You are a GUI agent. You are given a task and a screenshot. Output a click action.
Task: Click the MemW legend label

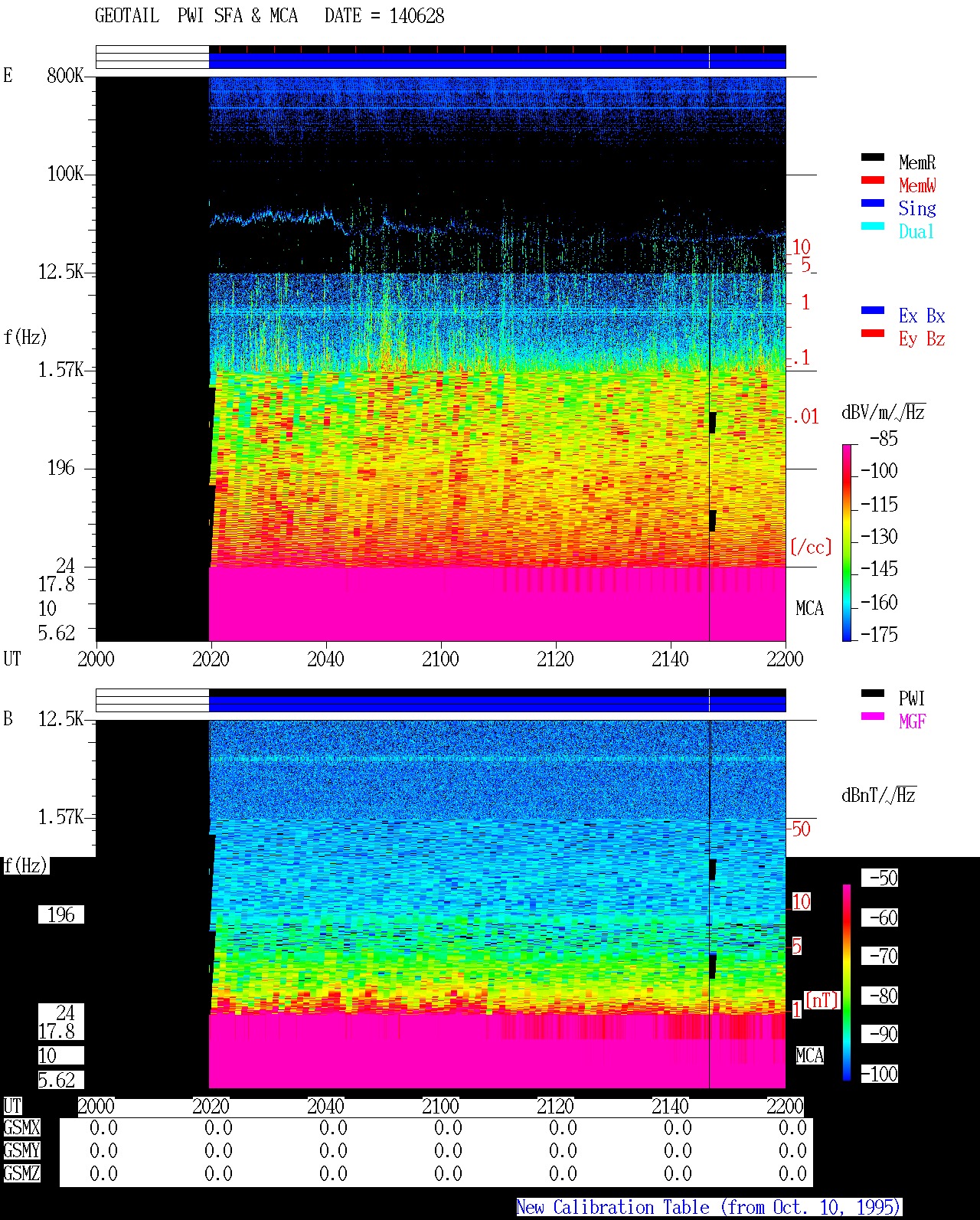917,185
